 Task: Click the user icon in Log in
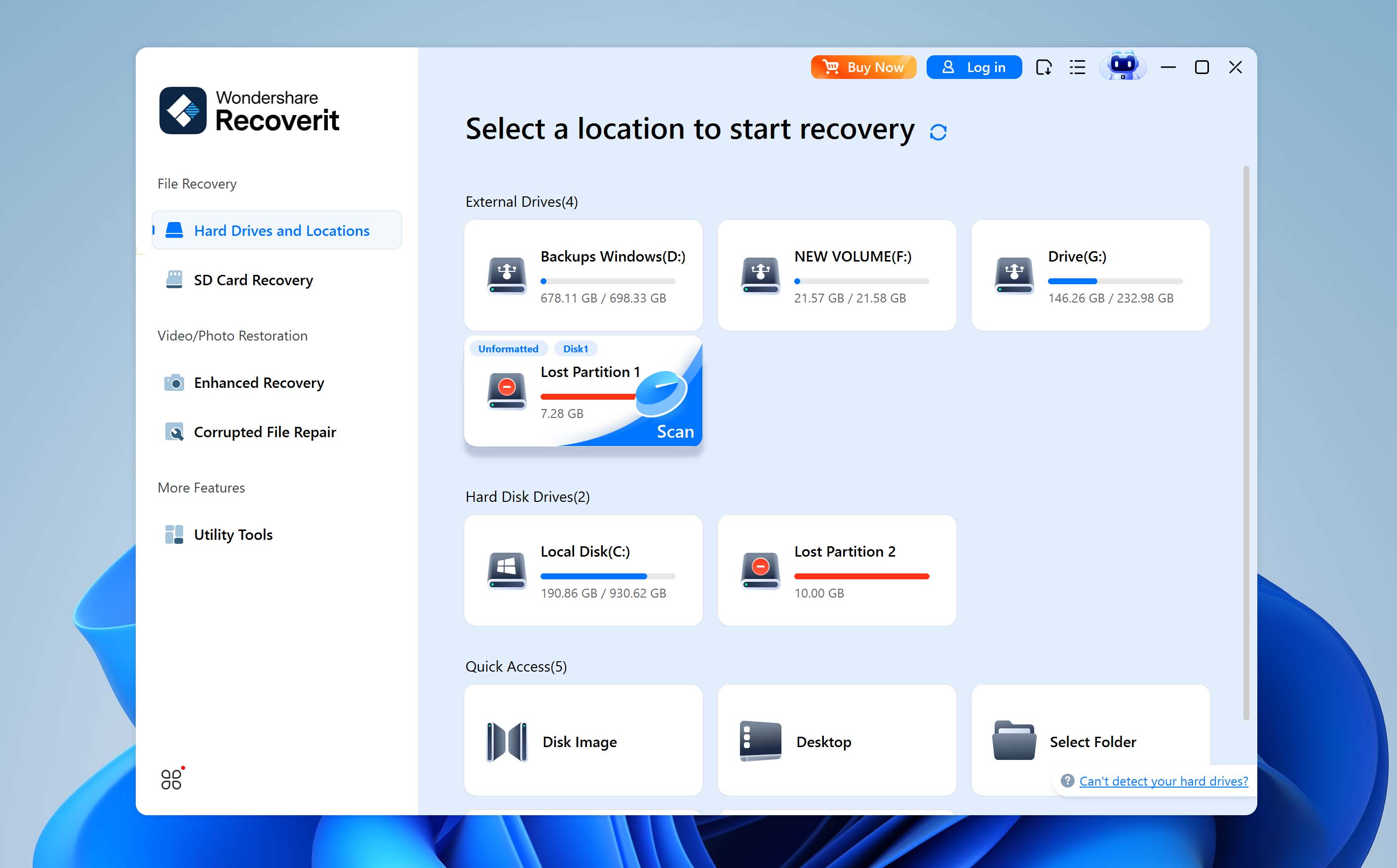pyautogui.click(x=948, y=67)
